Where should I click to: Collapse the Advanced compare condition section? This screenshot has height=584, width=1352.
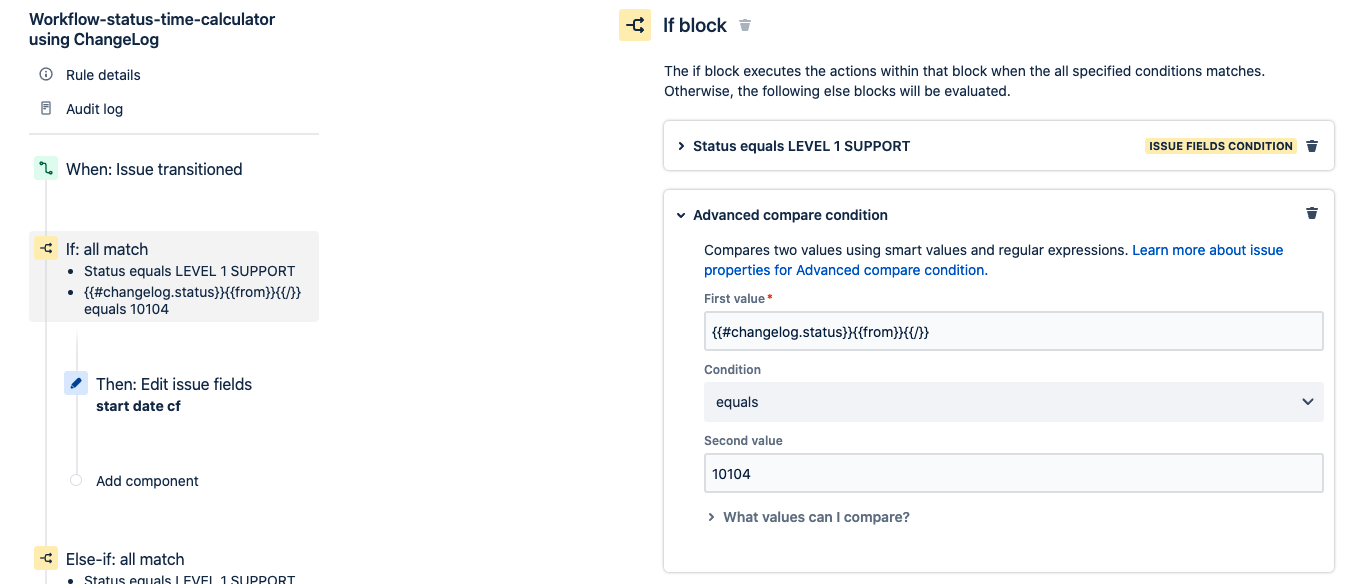(682, 215)
